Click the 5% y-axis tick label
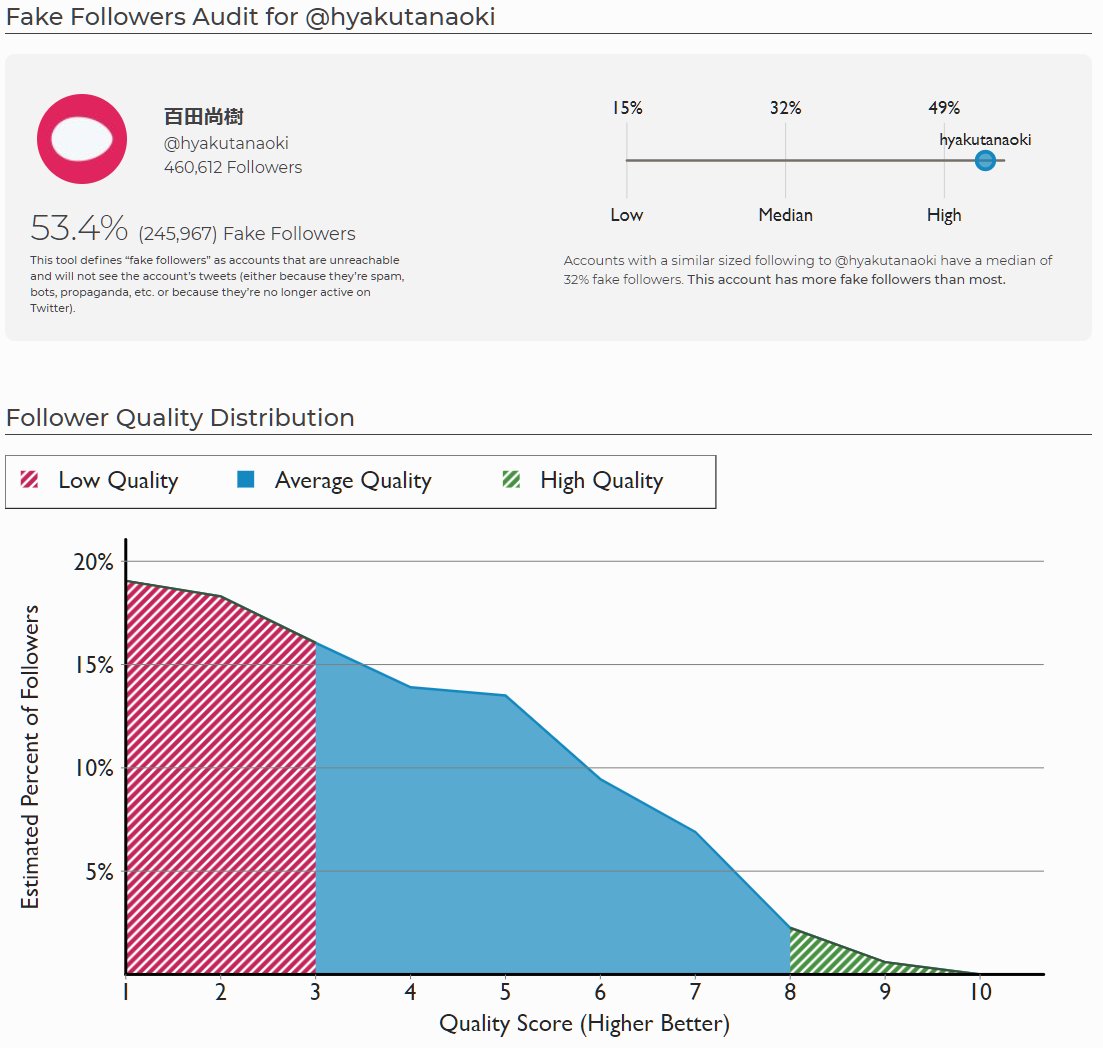 (99, 872)
